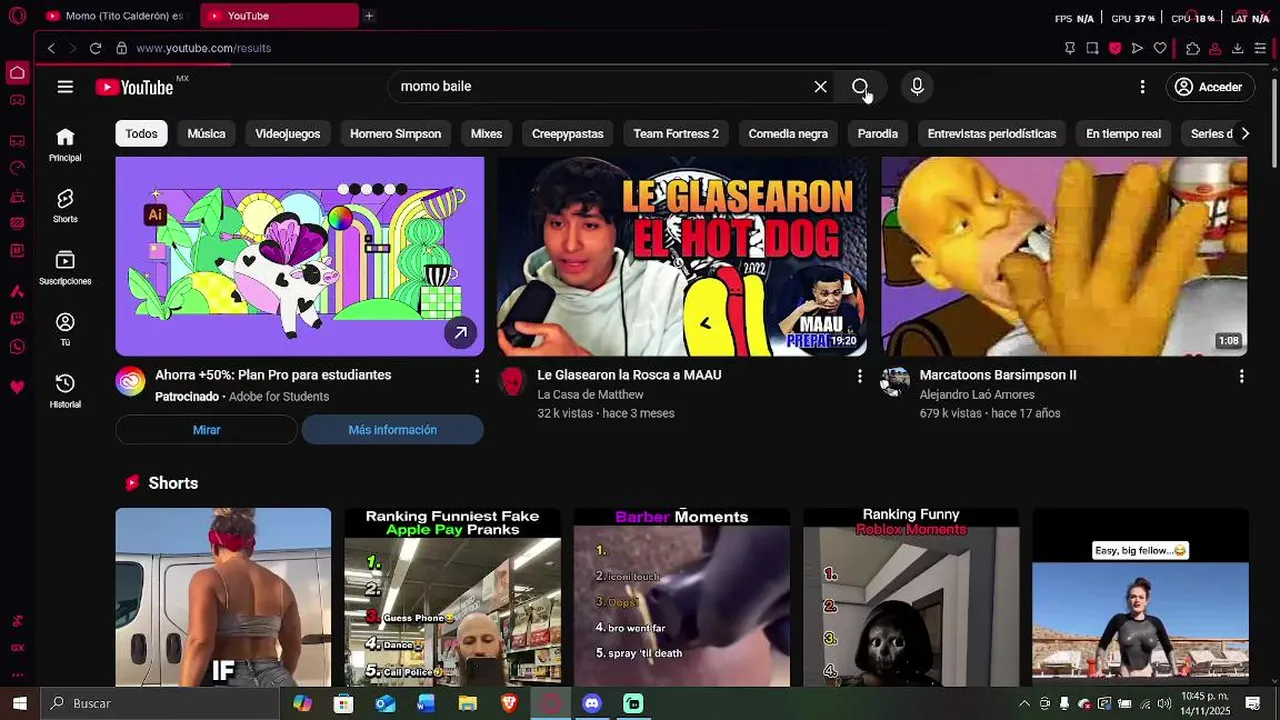Select the 'Todos' filter chip

(x=141, y=134)
